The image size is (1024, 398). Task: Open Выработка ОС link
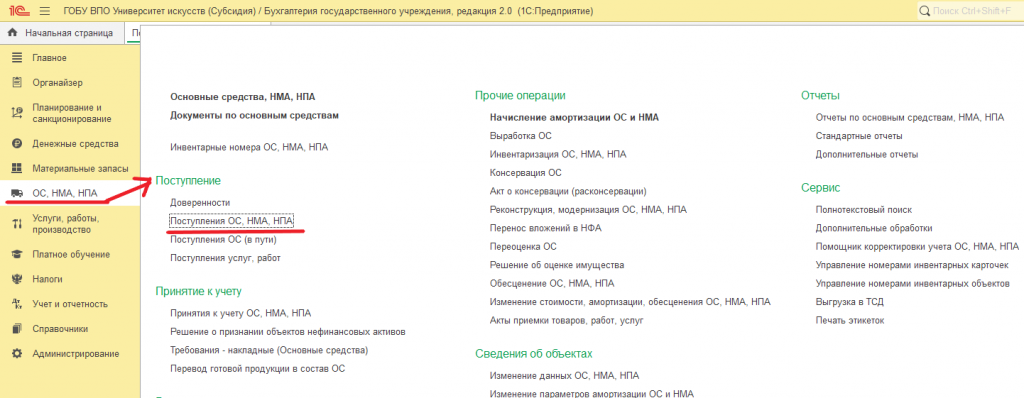click(x=520, y=136)
